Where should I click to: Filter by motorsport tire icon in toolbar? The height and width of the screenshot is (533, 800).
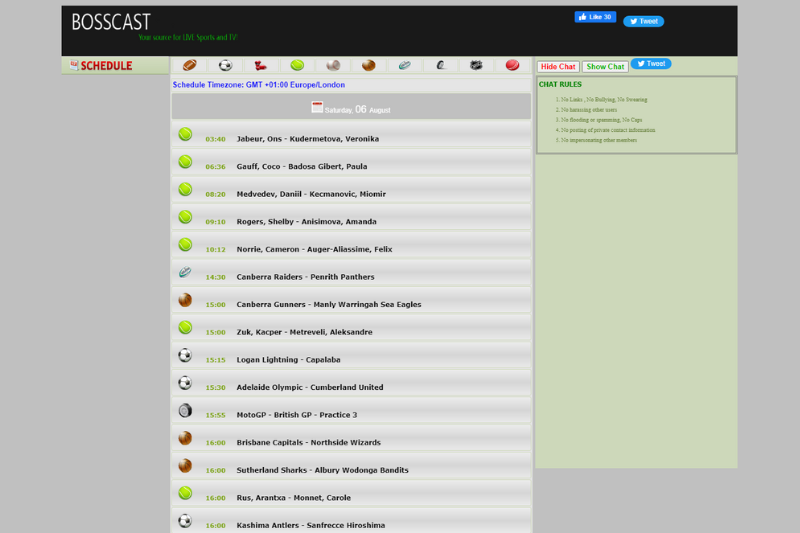click(x=441, y=65)
